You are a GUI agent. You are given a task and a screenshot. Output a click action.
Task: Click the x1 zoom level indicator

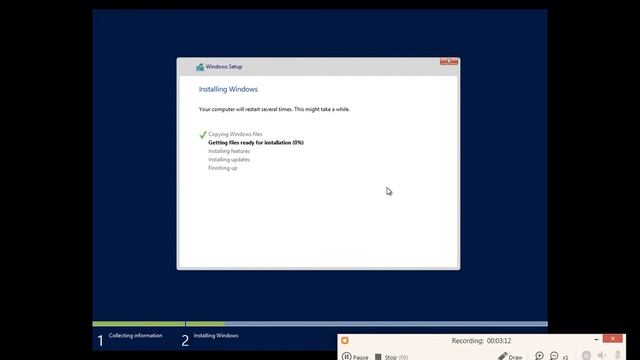click(x=565, y=357)
